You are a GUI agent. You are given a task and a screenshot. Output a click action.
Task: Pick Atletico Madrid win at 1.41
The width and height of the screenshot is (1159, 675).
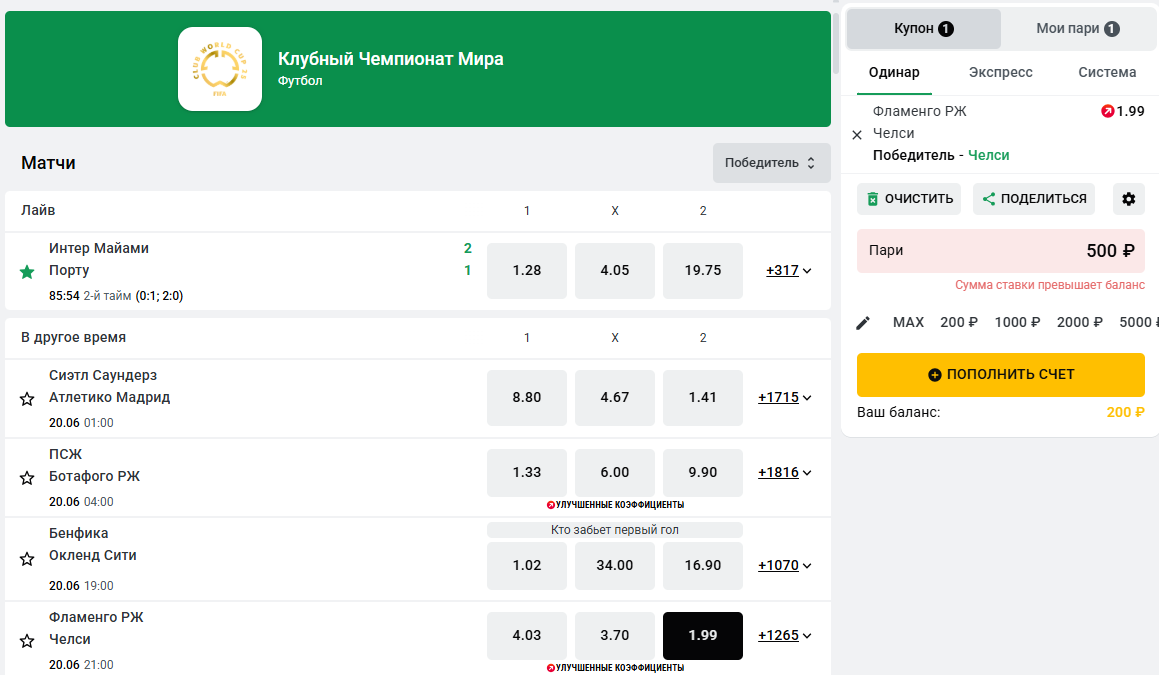[703, 398]
